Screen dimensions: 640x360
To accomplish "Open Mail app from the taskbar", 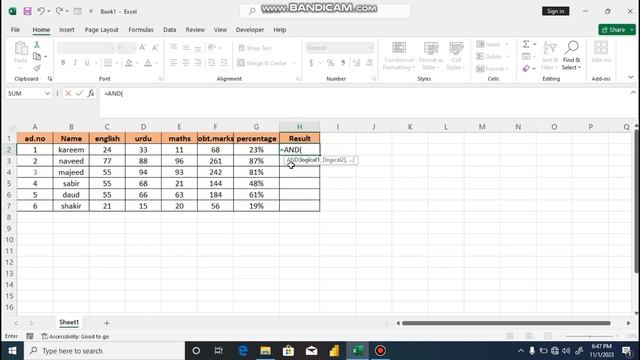I will (311, 351).
